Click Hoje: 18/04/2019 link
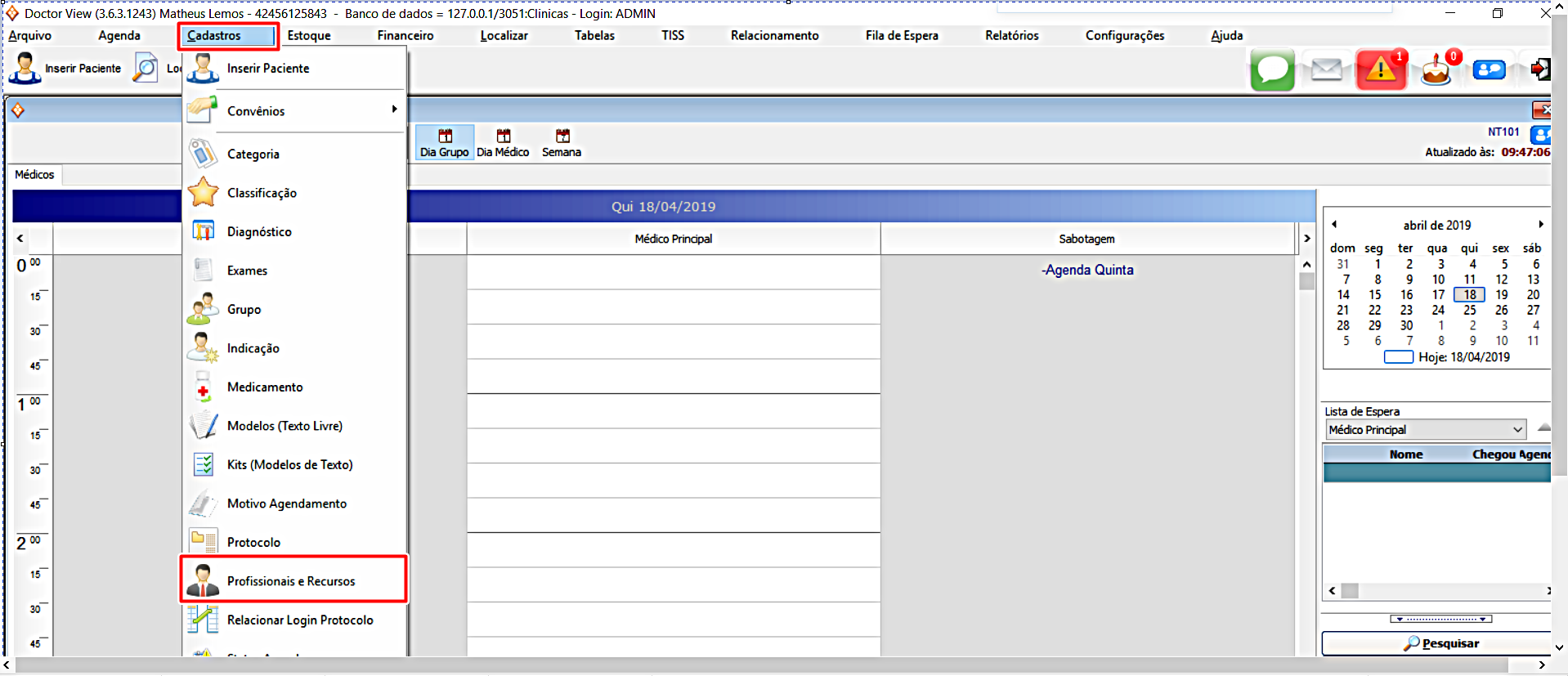Screen dimensions: 1568x676 click(x=1463, y=357)
